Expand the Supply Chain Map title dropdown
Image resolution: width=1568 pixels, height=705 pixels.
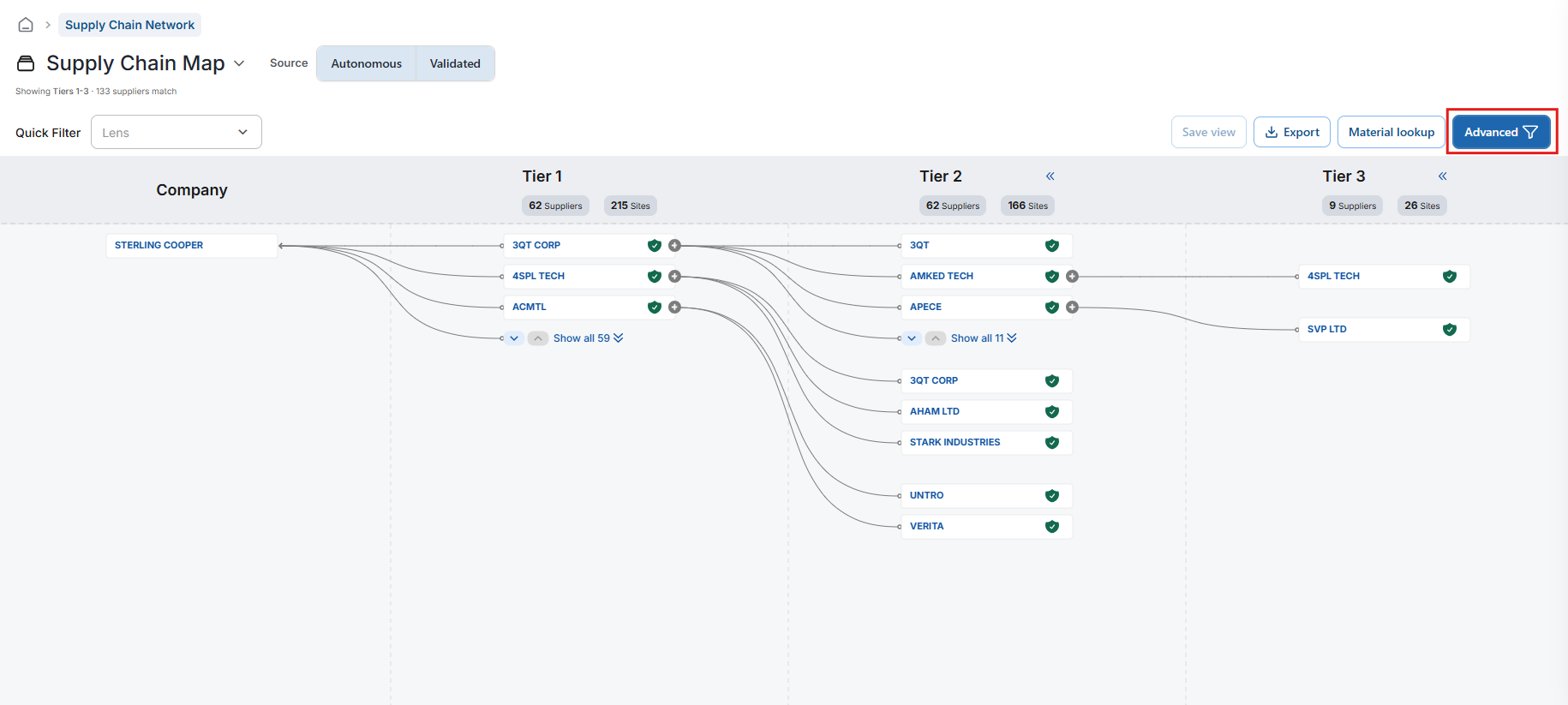pyautogui.click(x=239, y=63)
